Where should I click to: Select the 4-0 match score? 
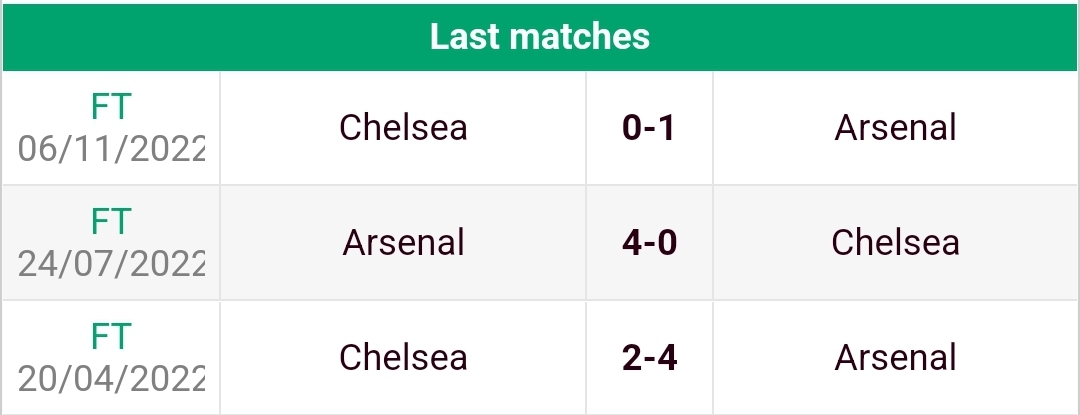[x=649, y=243]
